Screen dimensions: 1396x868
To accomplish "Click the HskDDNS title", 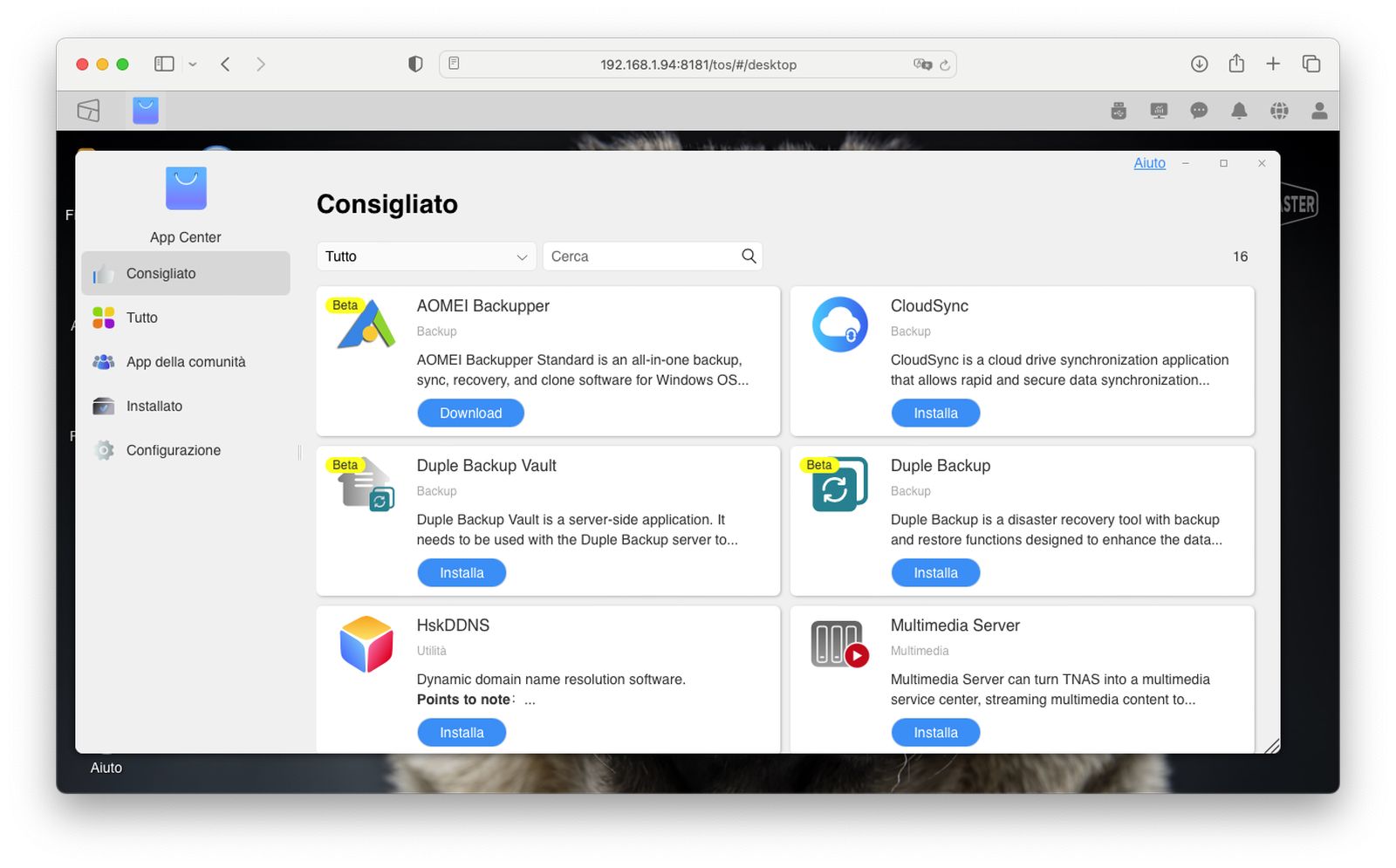I will (x=453, y=625).
